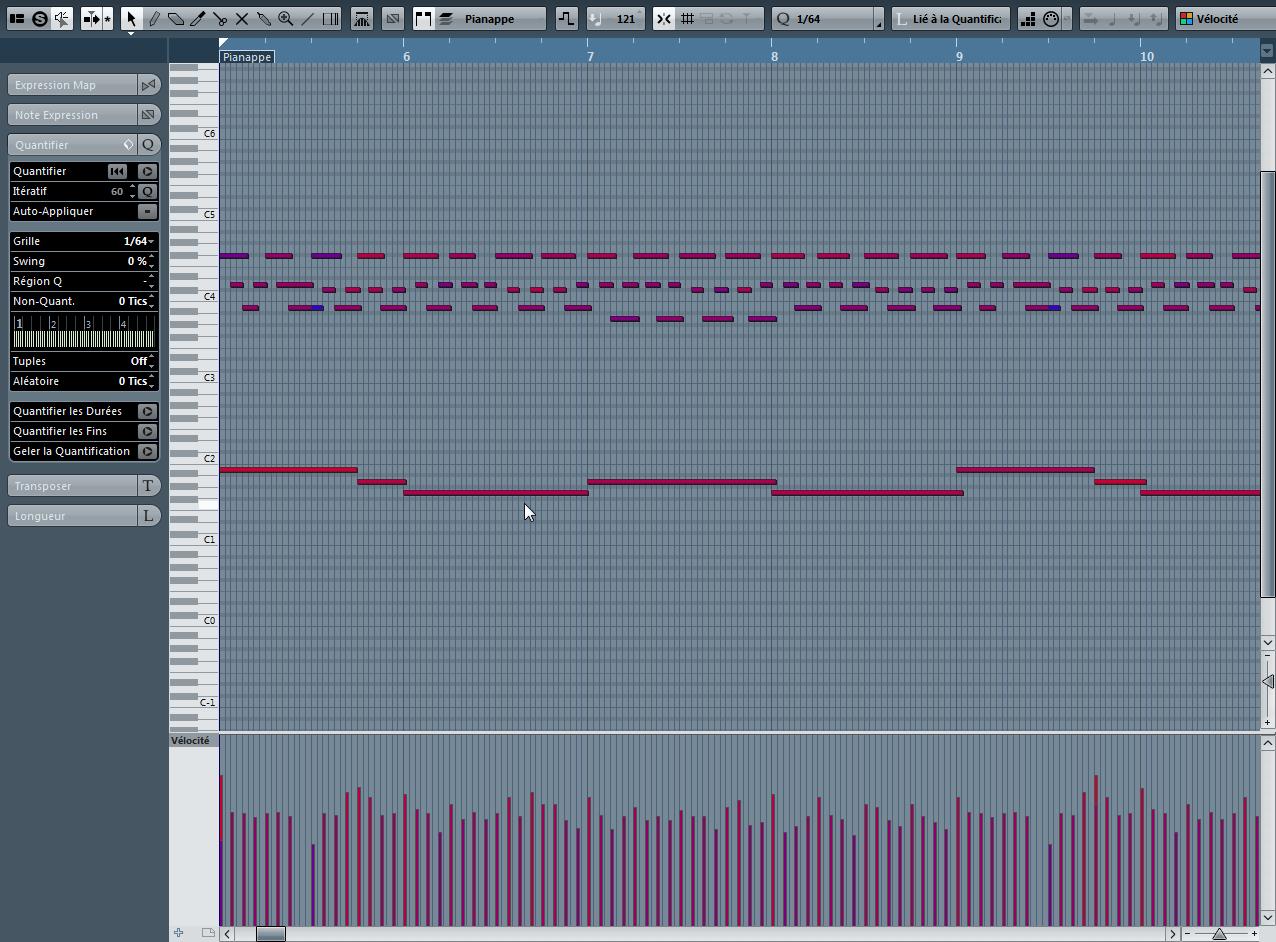The height and width of the screenshot is (942, 1276).
Task: Toggle Auto-Scroll button
Action: (x=90, y=18)
